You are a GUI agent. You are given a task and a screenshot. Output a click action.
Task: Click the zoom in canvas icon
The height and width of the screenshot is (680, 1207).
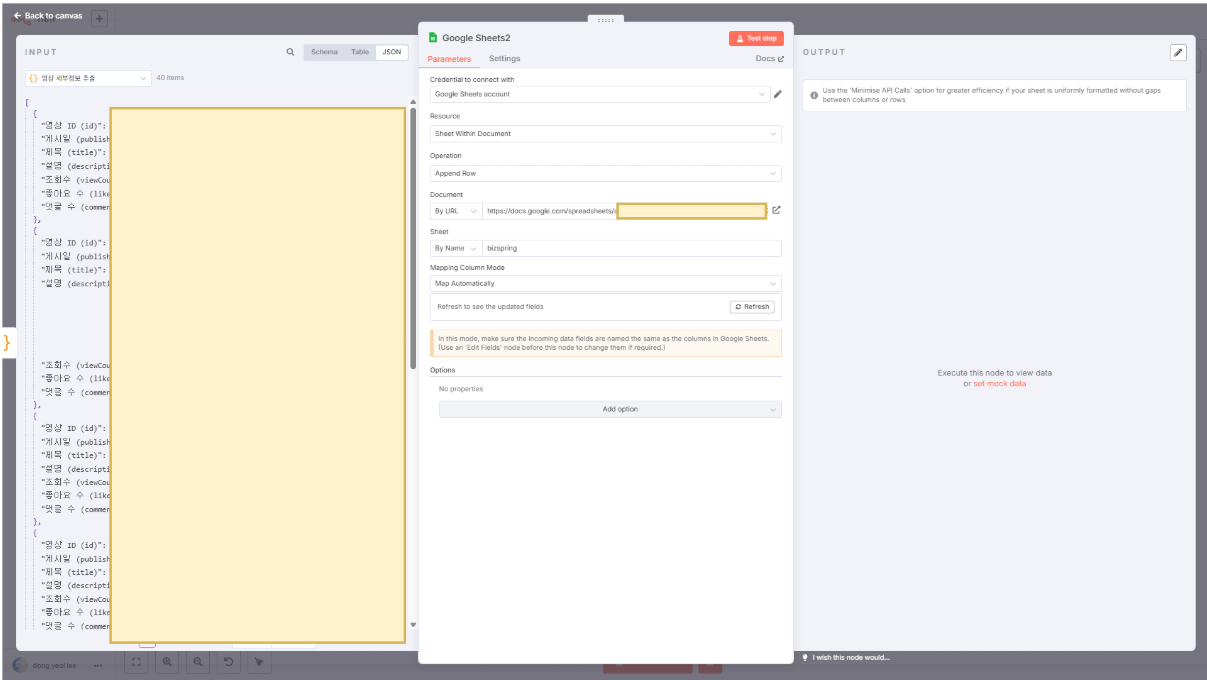click(167, 662)
